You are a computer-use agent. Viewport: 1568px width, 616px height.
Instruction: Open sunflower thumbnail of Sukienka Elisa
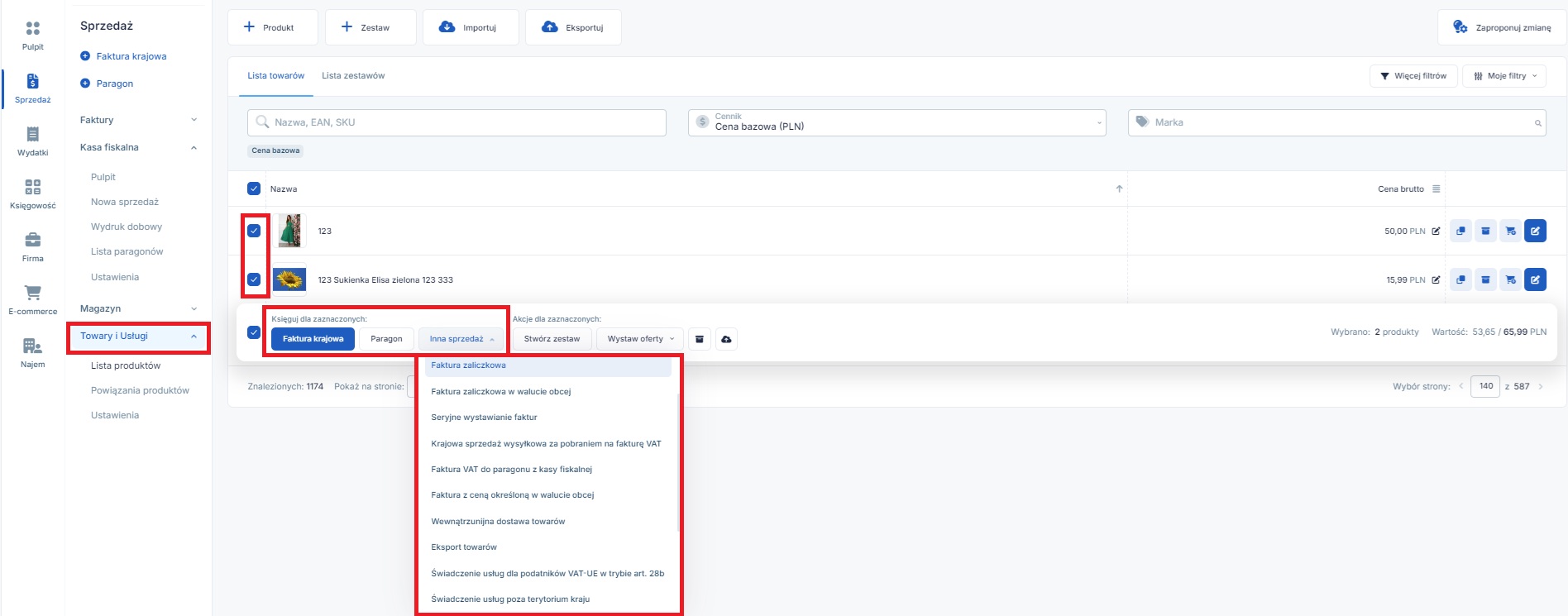click(289, 279)
